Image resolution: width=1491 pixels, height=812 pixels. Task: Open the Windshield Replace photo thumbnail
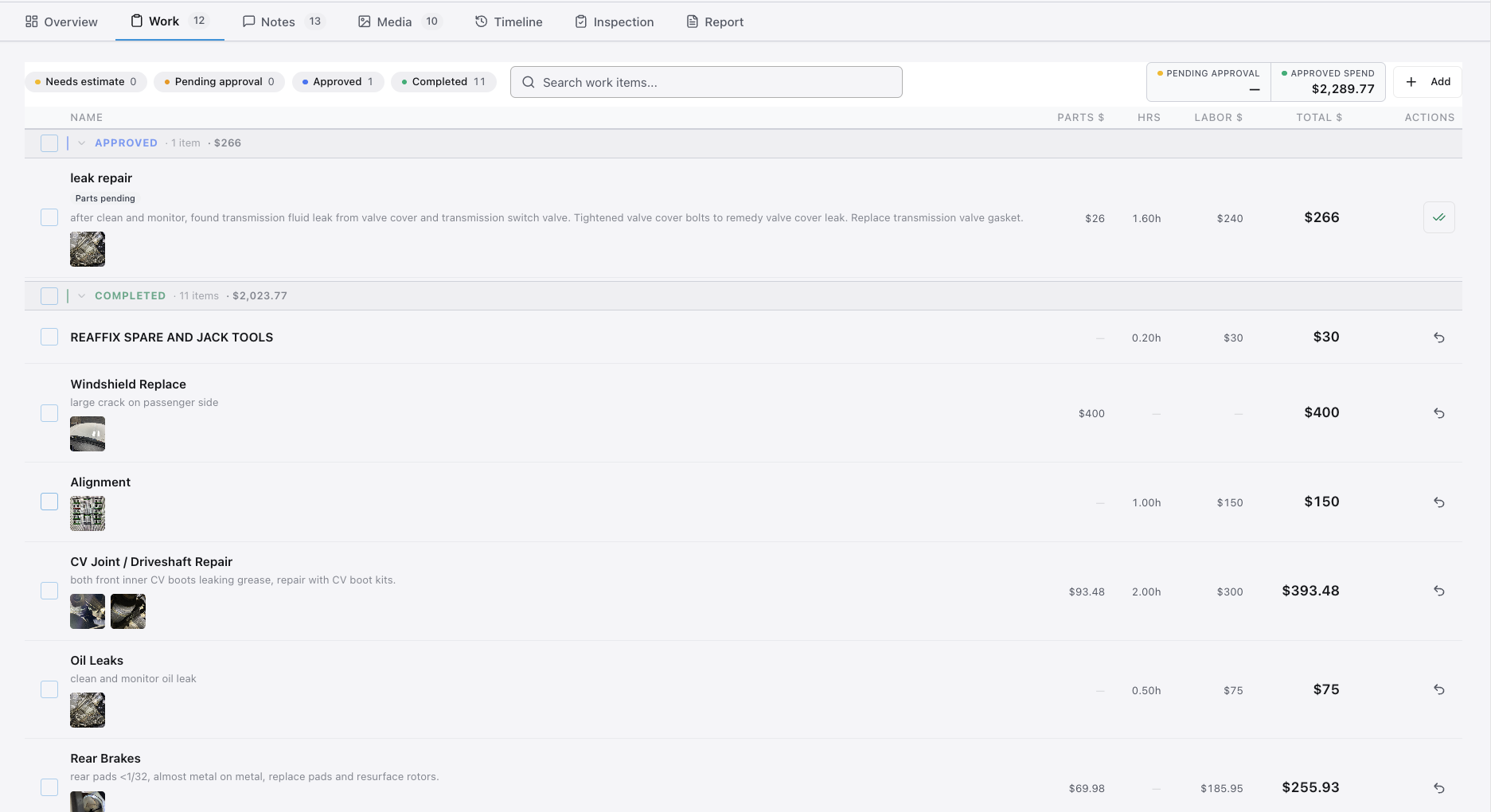88,434
